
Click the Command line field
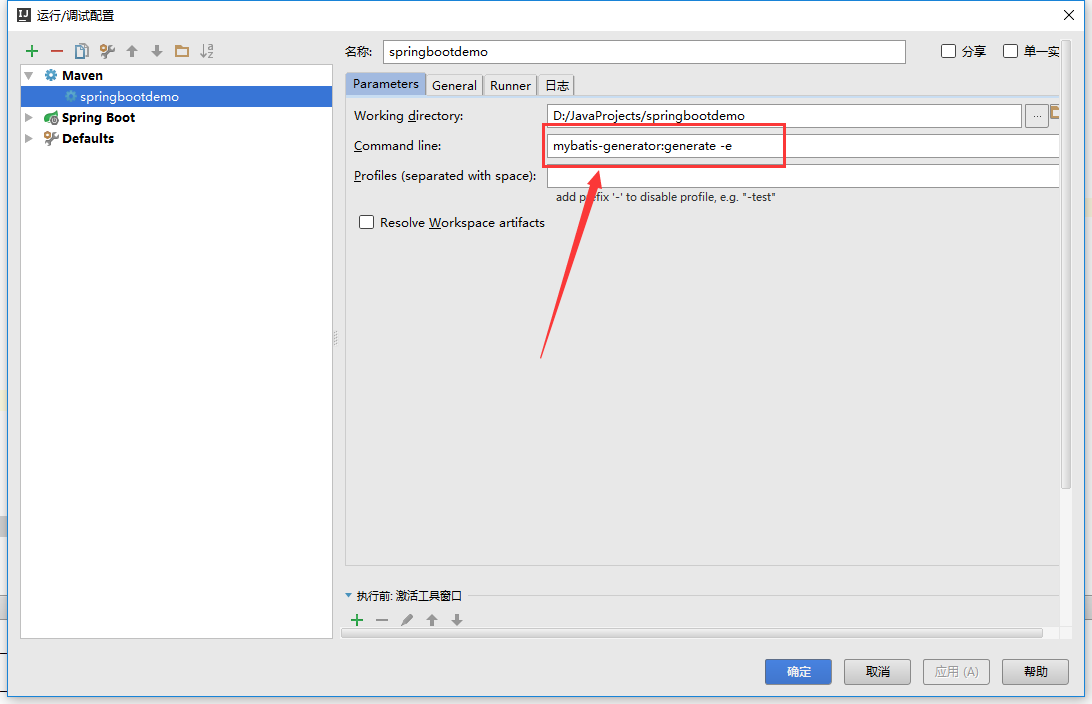coord(803,146)
